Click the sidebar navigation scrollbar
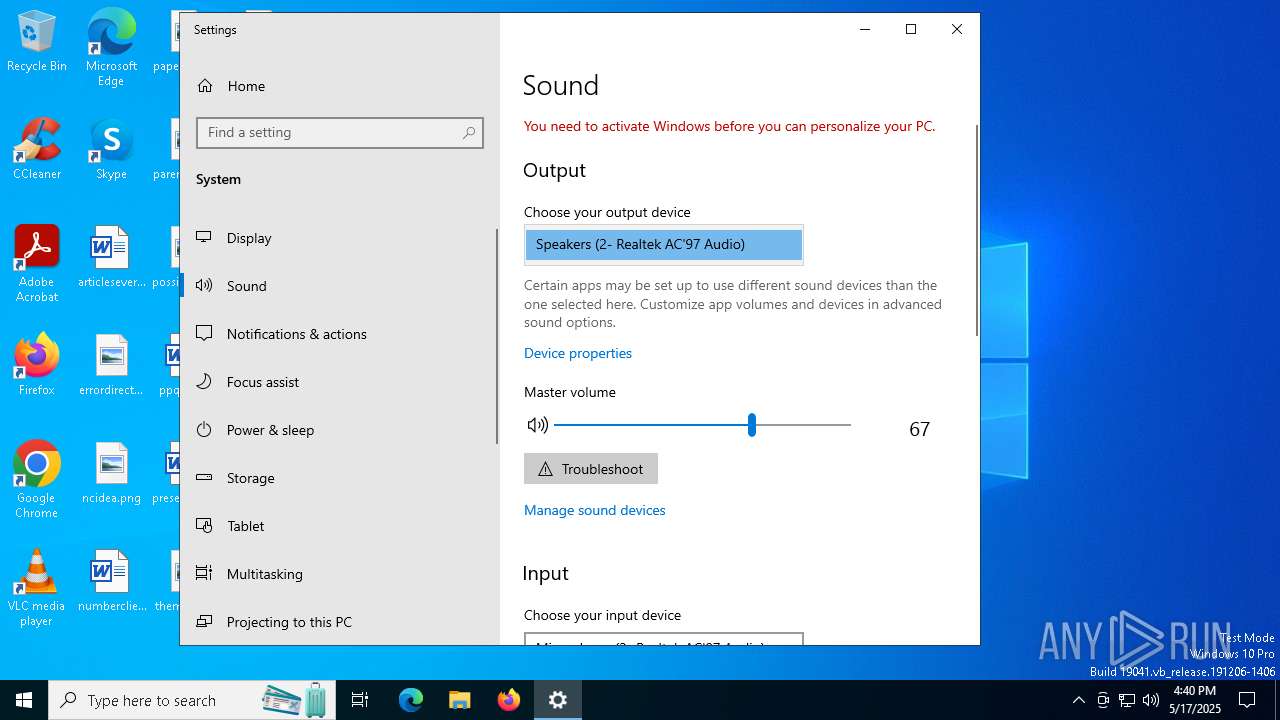 pyautogui.click(x=497, y=337)
